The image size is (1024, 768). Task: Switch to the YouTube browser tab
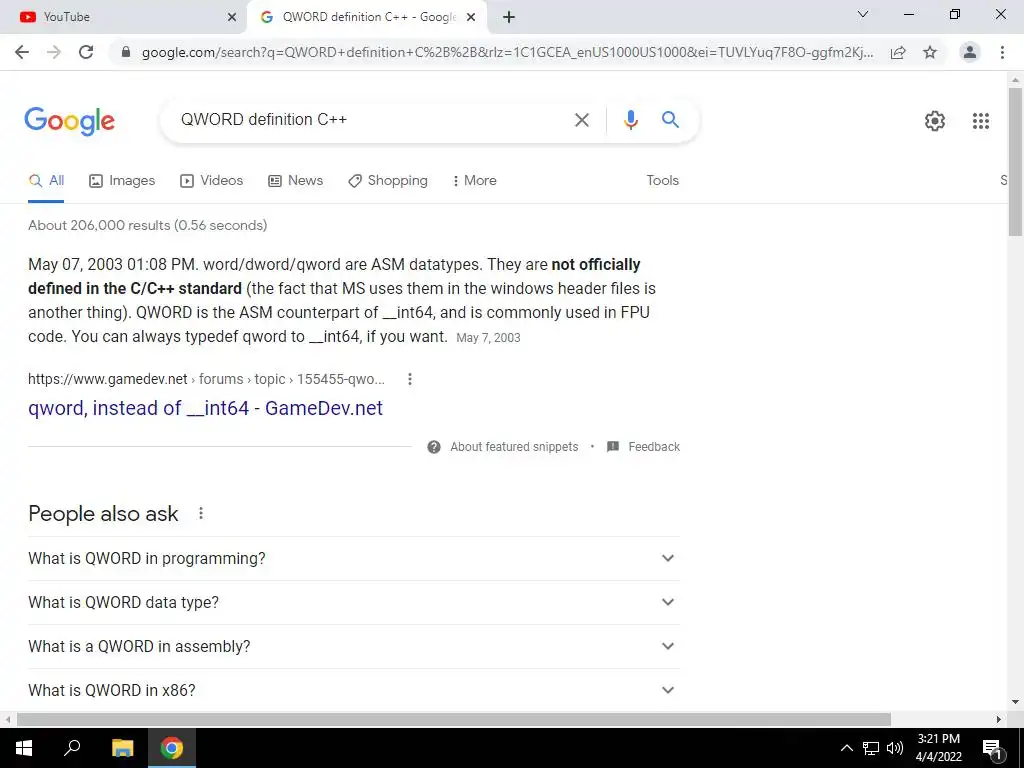click(x=124, y=17)
